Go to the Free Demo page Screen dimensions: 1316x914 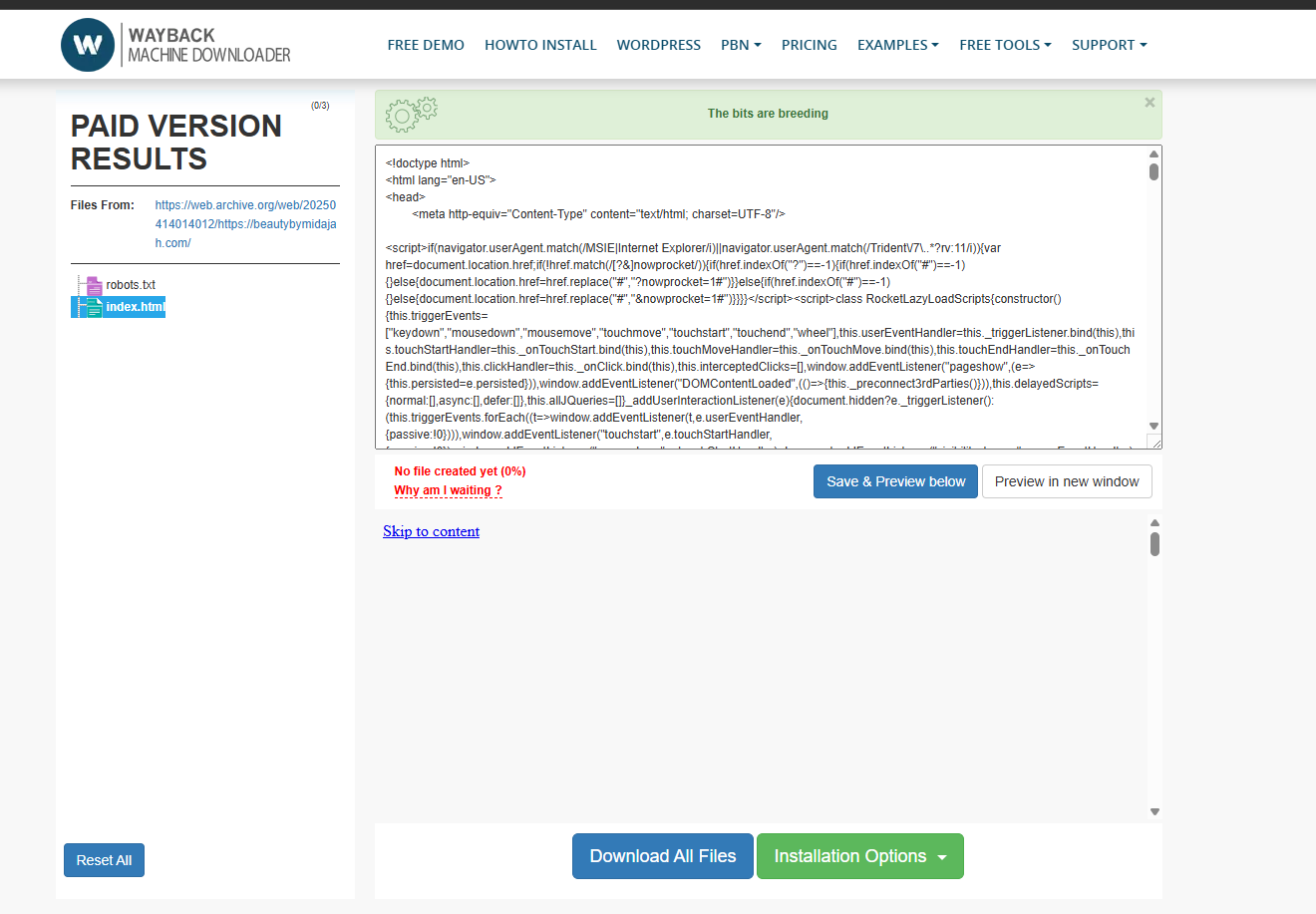(x=426, y=45)
